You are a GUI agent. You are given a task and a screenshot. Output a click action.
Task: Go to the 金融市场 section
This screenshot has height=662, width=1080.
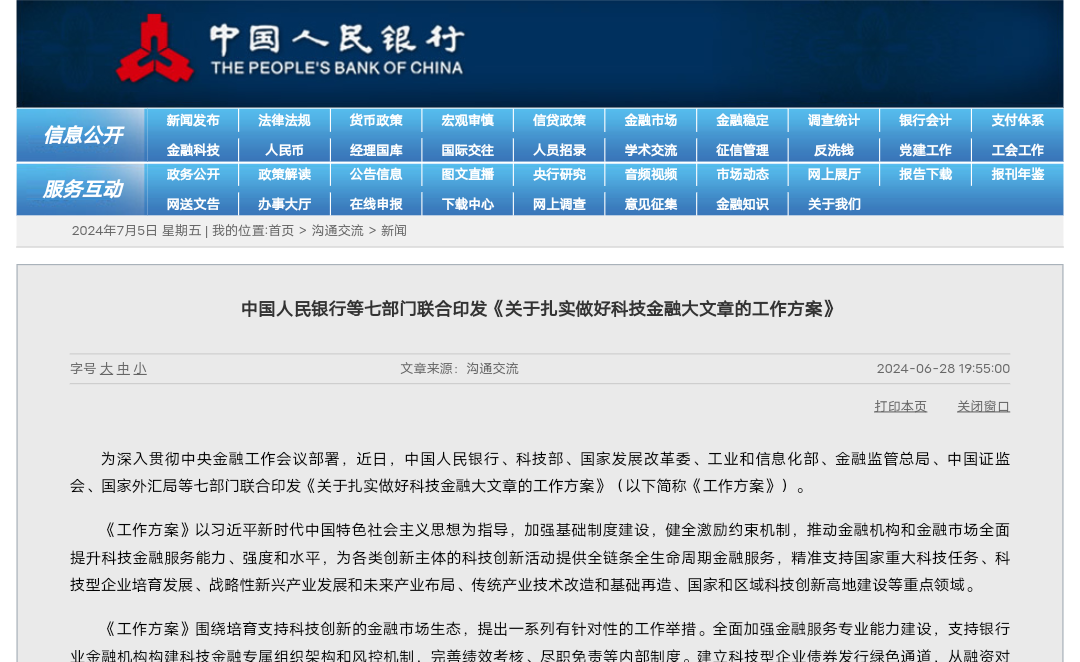coord(651,120)
